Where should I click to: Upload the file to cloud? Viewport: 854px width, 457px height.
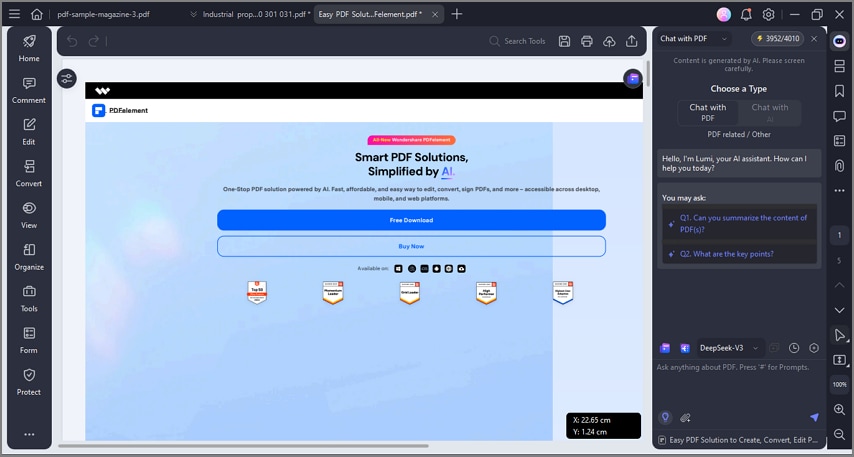[x=609, y=41]
